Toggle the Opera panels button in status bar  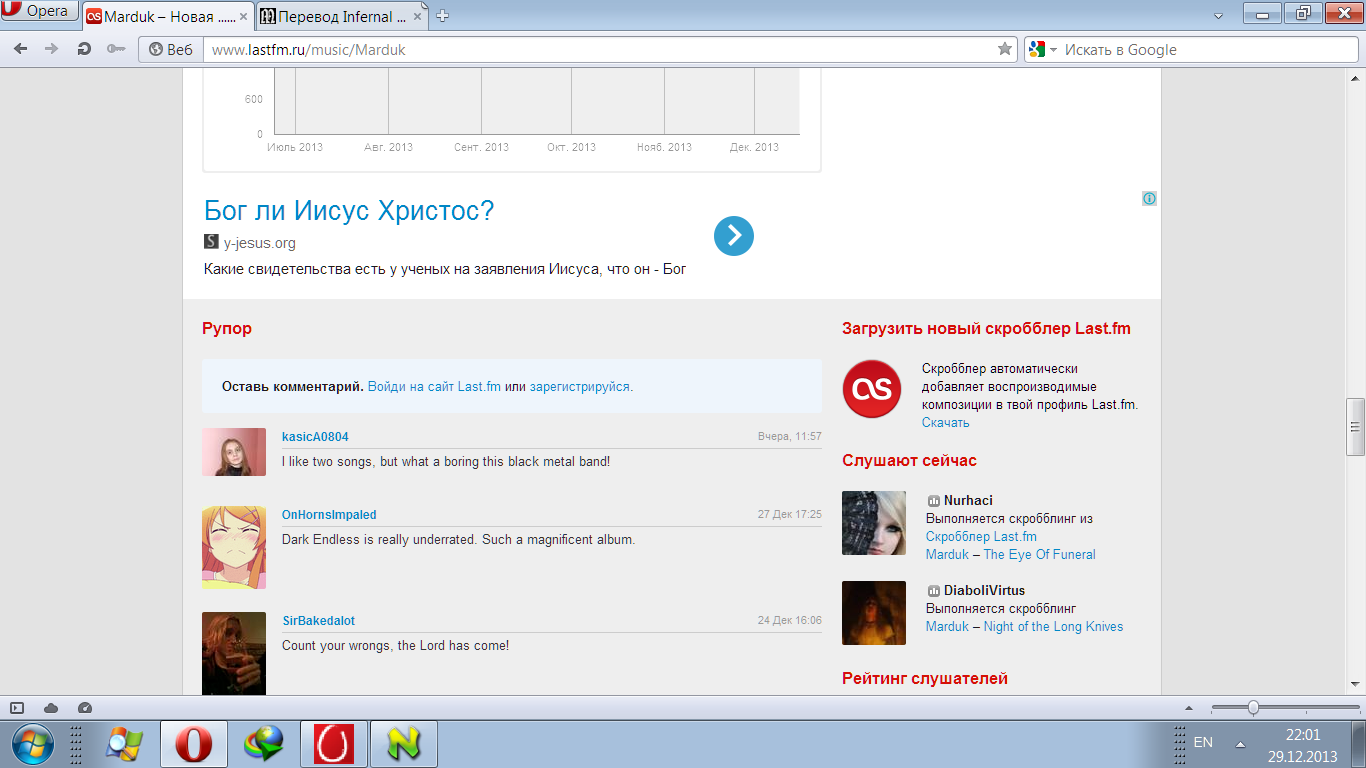tap(16, 708)
